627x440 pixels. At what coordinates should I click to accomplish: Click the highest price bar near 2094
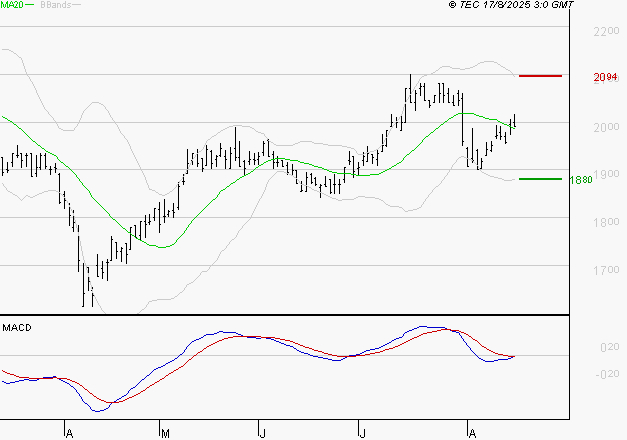[x=410, y=88]
